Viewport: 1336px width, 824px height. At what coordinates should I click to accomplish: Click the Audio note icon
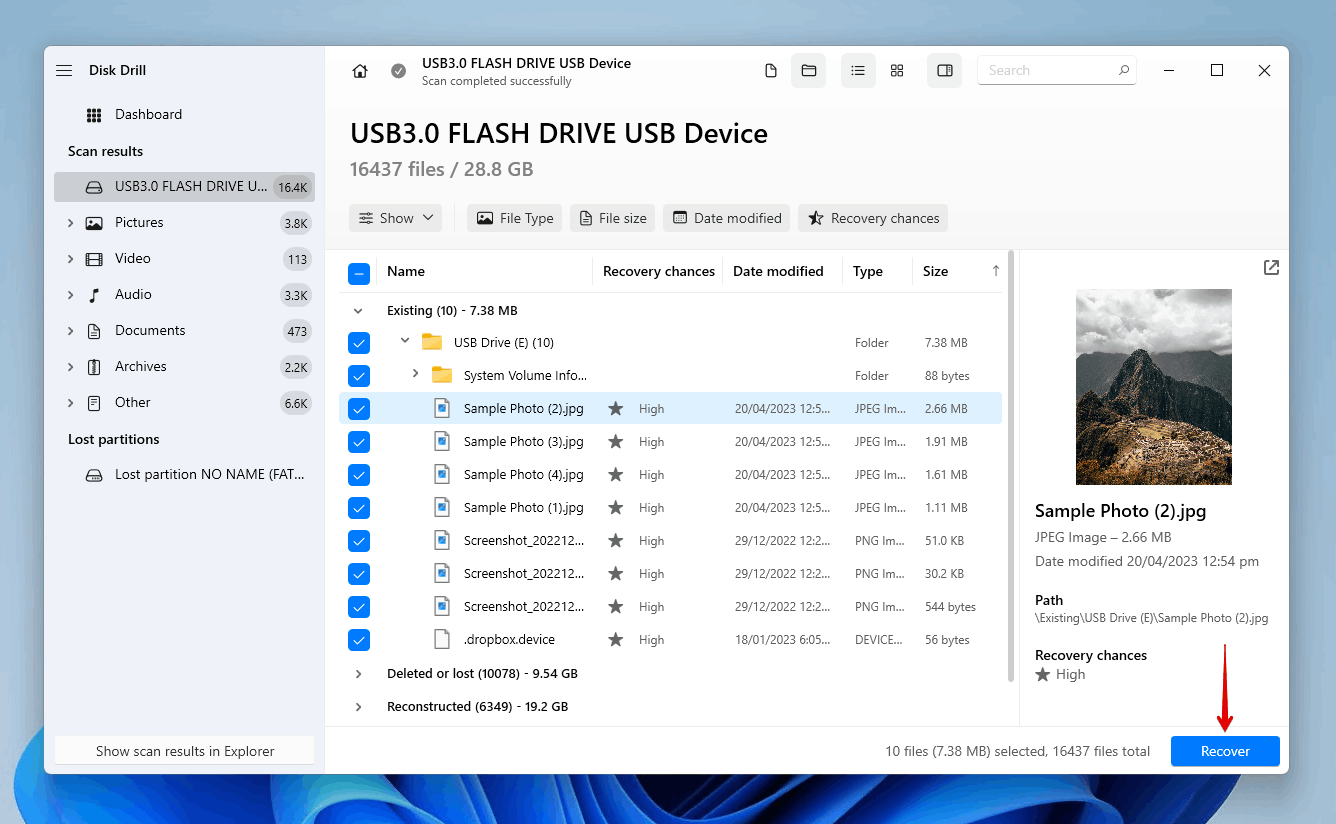click(x=94, y=295)
